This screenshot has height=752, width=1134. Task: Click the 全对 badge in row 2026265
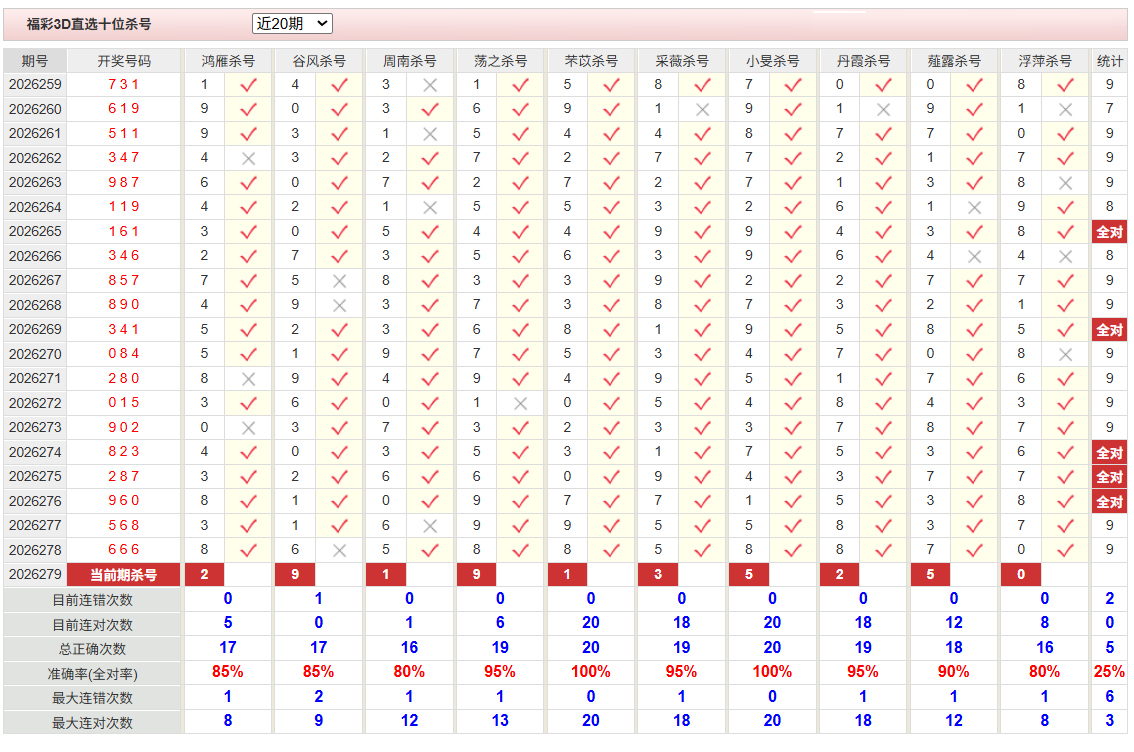click(1109, 232)
